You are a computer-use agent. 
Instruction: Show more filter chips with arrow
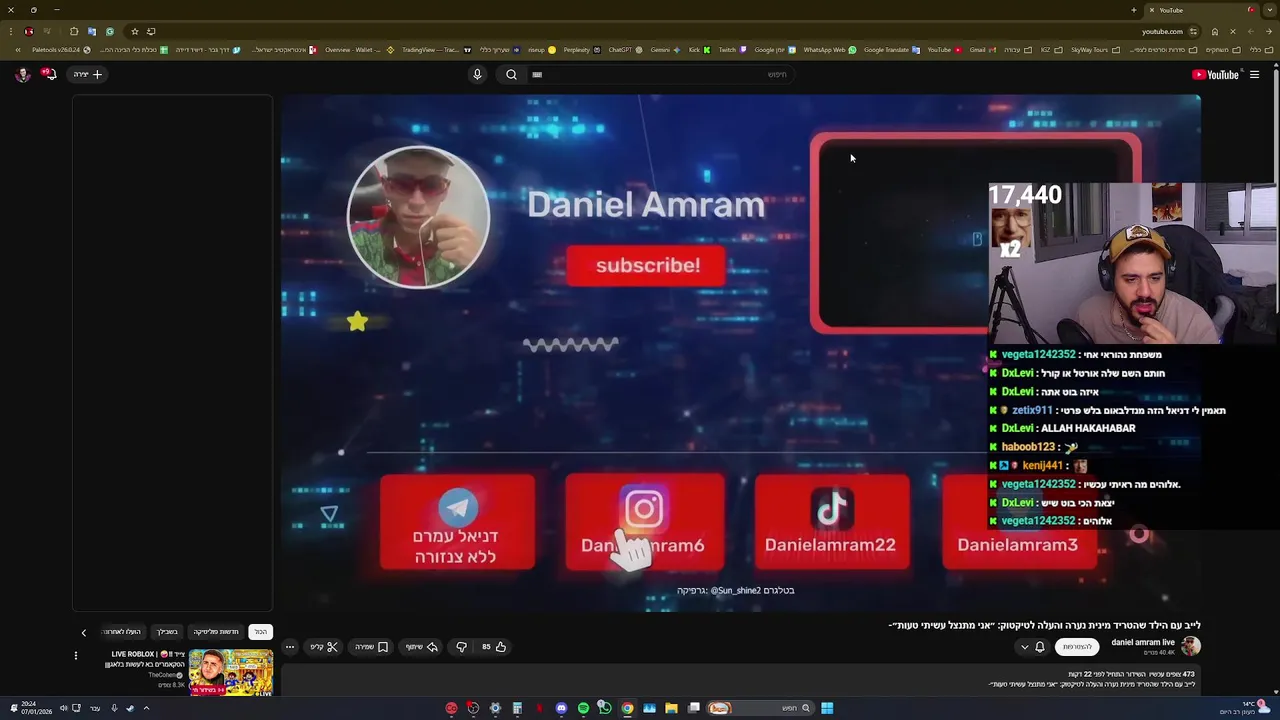click(84, 632)
